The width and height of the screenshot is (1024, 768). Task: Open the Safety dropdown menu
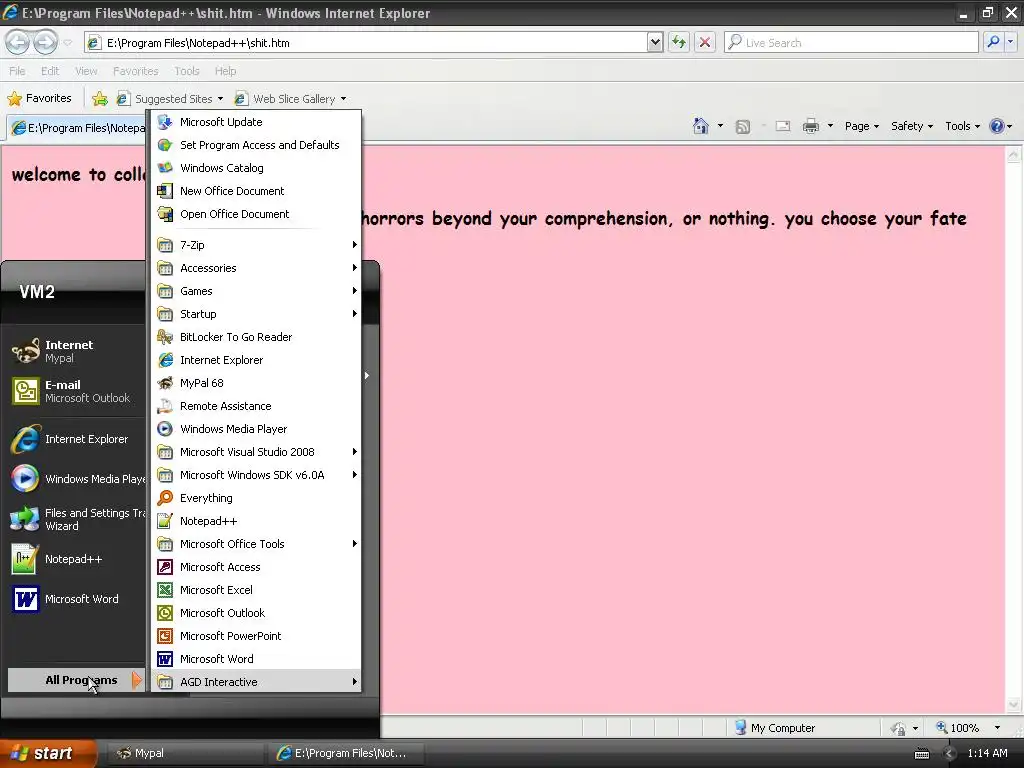tap(912, 126)
